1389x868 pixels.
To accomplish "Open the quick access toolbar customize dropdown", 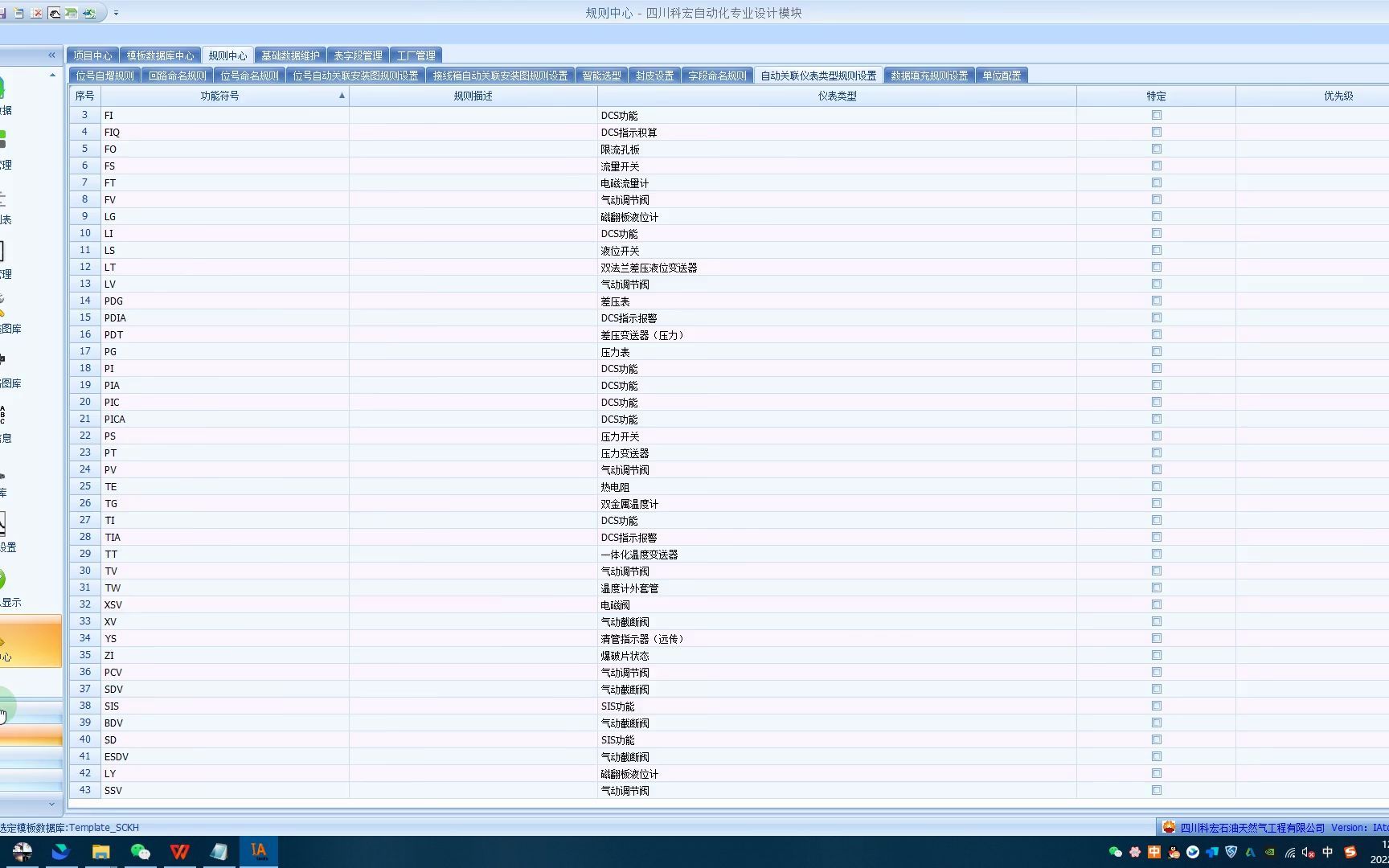I will (116, 13).
